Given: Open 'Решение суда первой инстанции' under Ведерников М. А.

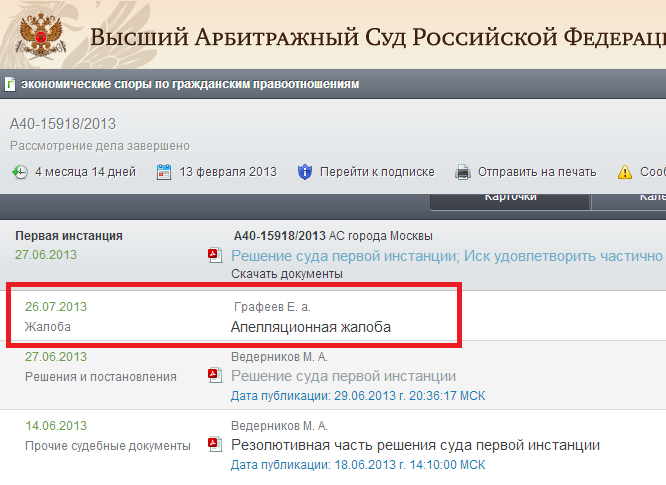Looking at the screenshot, I should 343,376.
